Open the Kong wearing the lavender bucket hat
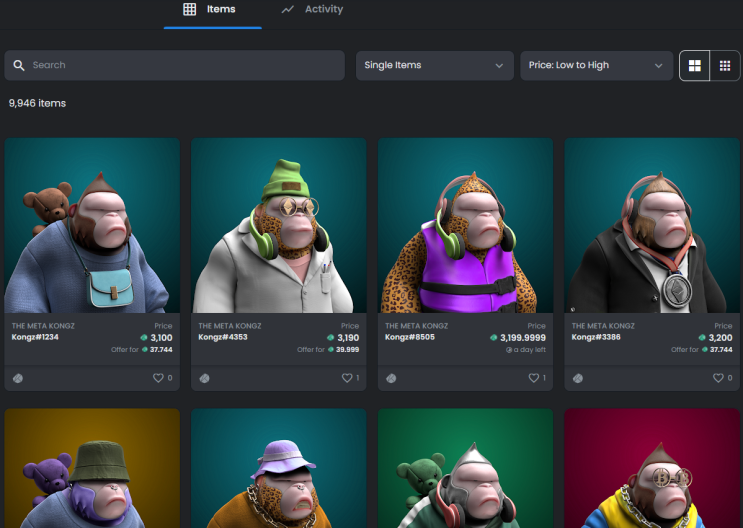Screen dimensions: 743x528 click(279, 468)
